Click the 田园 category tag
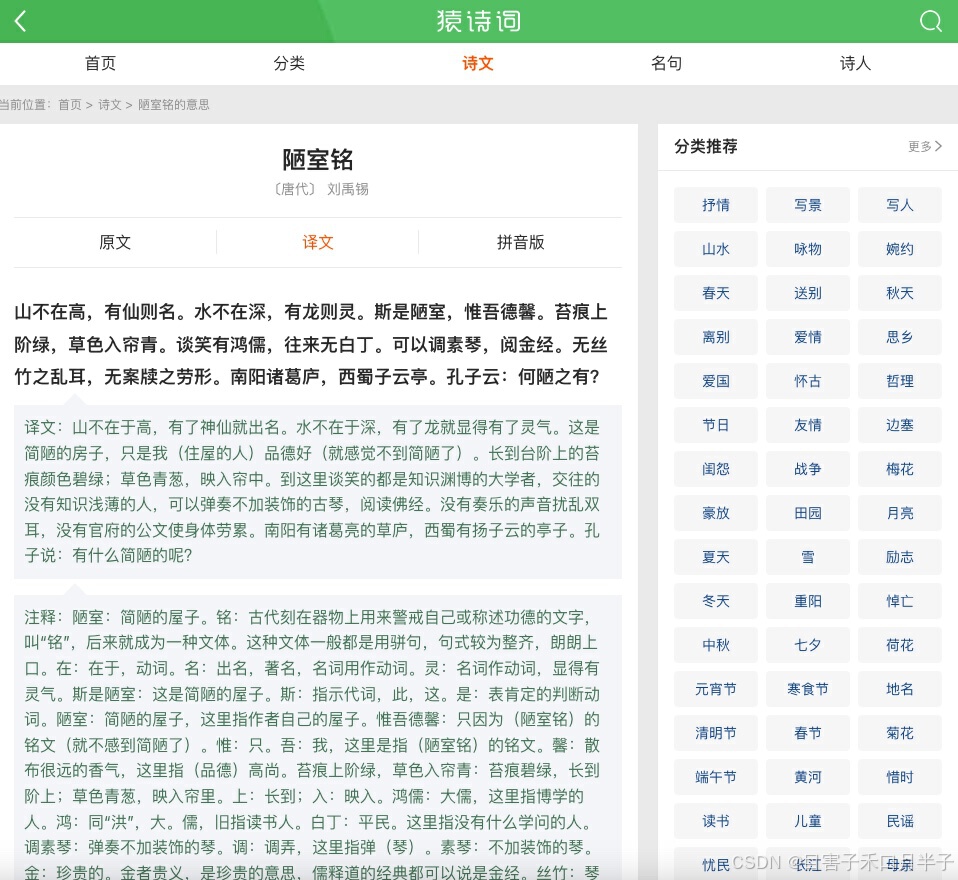 [808, 513]
